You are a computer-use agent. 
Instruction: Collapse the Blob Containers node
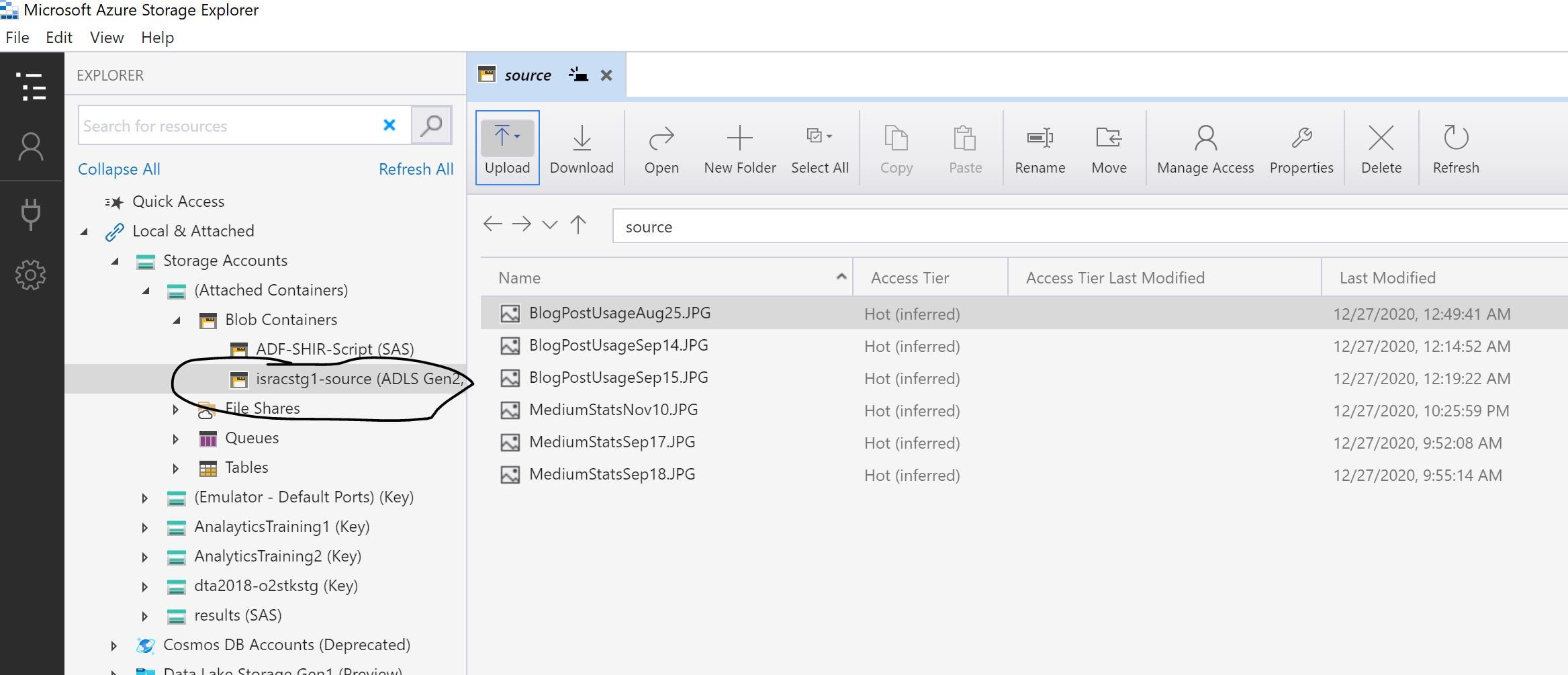(177, 320)
